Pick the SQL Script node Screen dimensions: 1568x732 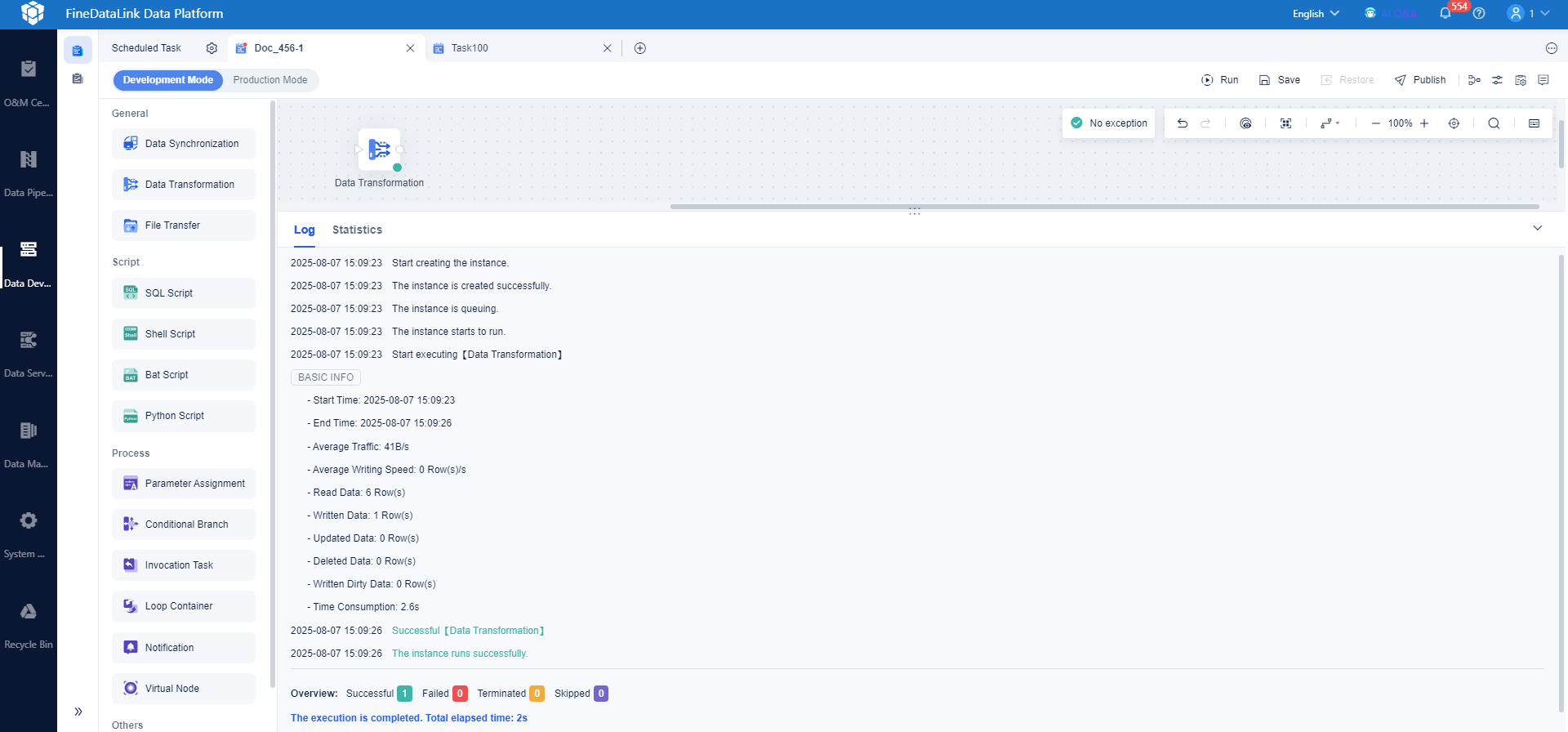184,293
